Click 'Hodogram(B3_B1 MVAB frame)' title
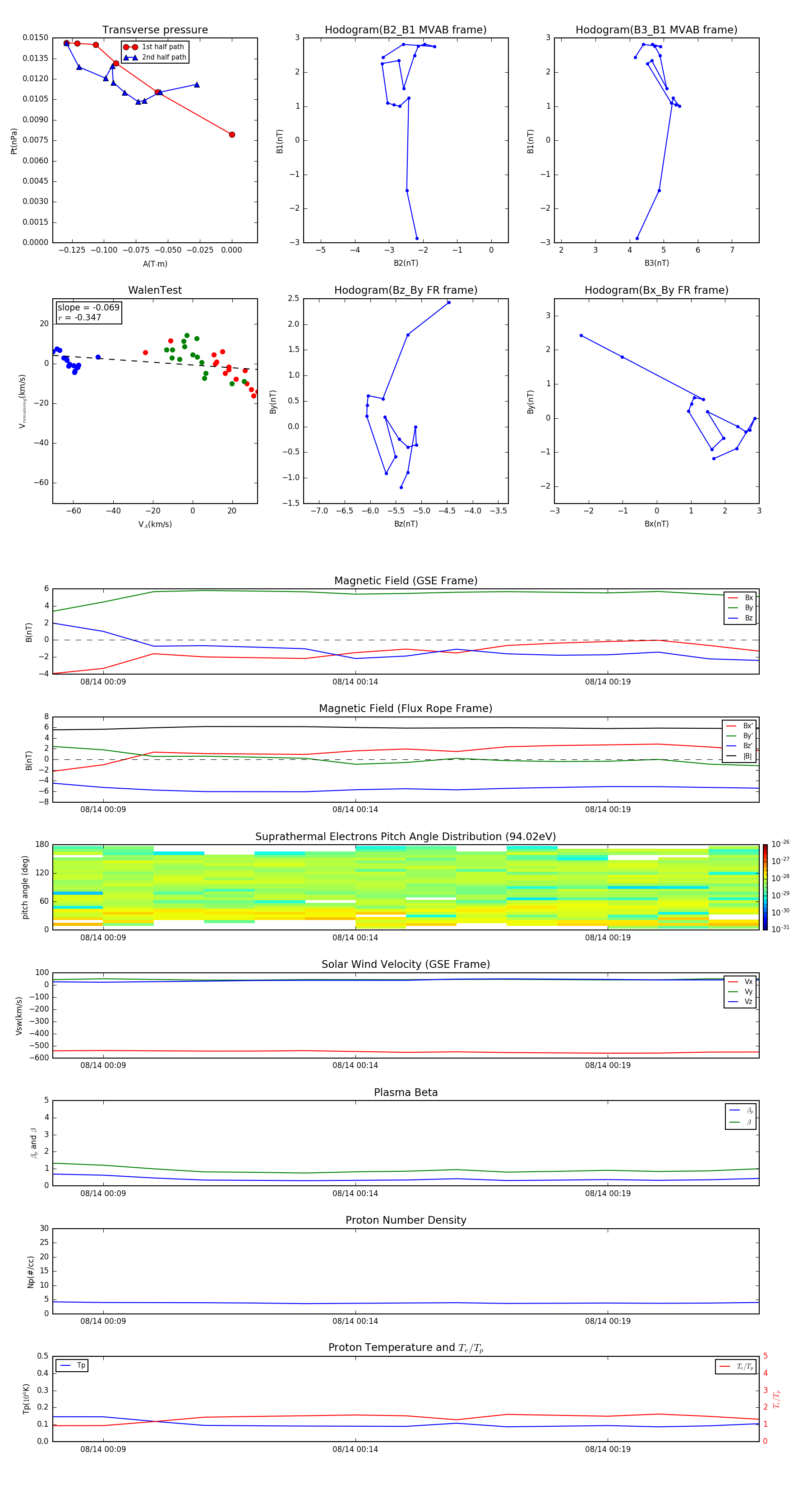Viewport: 812px width, 1489px height. point(656,30)
